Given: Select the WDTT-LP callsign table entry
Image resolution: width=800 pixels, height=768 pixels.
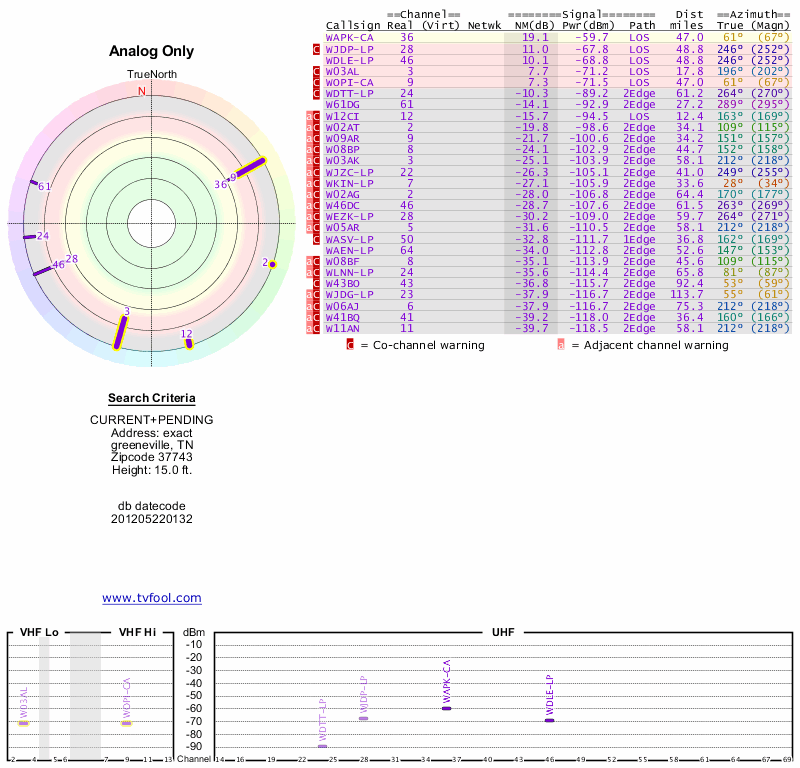Looking at the screenshot, I should pos(349,93).
